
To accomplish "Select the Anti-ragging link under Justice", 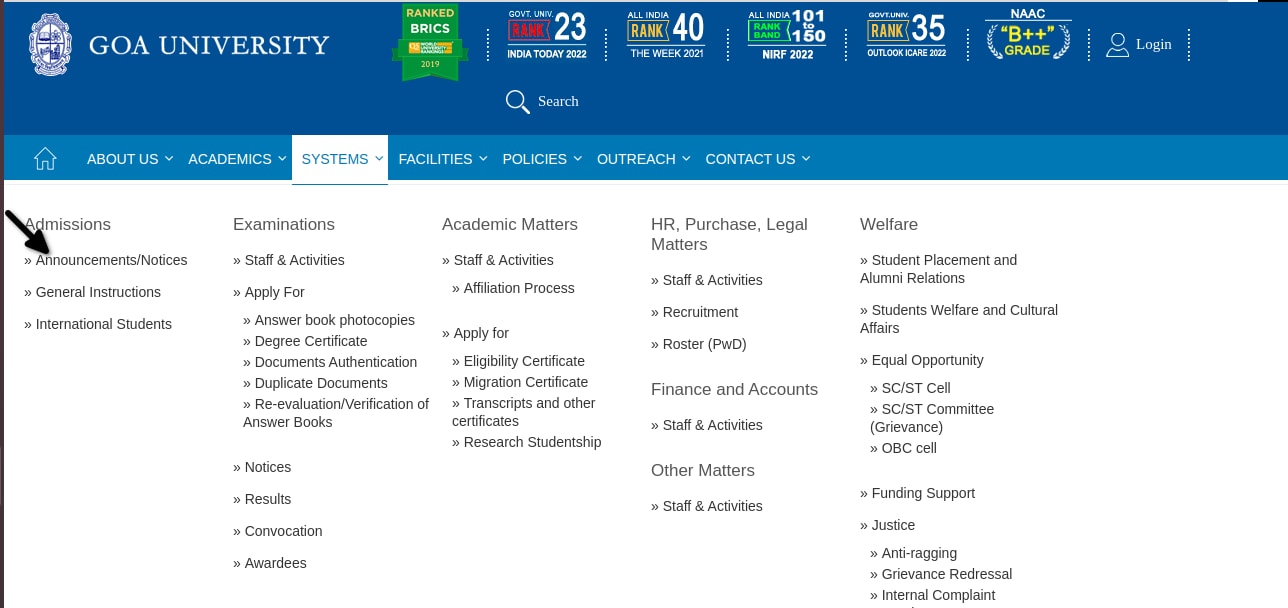I will pos(918,553).
